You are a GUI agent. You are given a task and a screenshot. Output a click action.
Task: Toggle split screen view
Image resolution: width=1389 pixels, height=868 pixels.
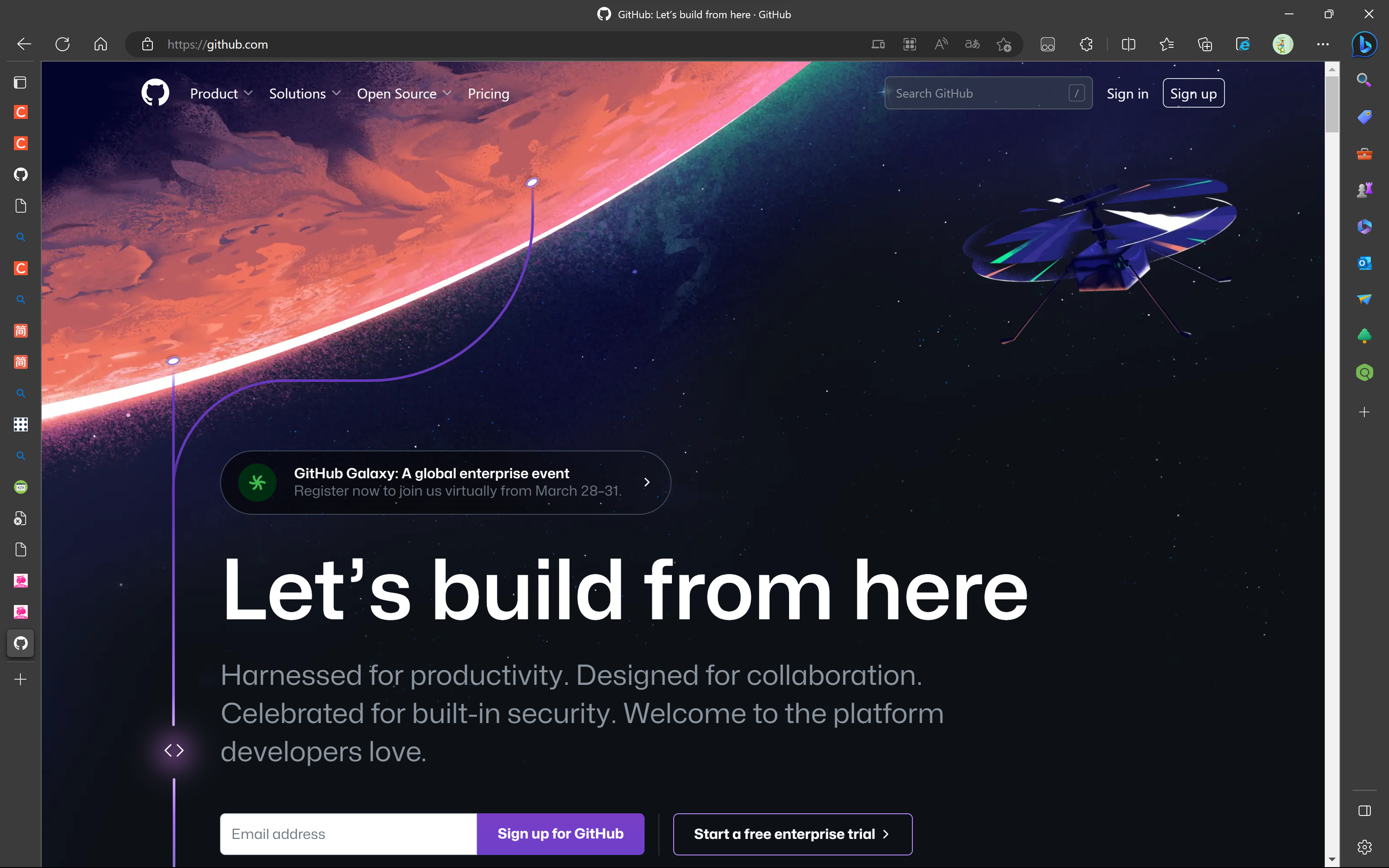(x=1129, y=44)
